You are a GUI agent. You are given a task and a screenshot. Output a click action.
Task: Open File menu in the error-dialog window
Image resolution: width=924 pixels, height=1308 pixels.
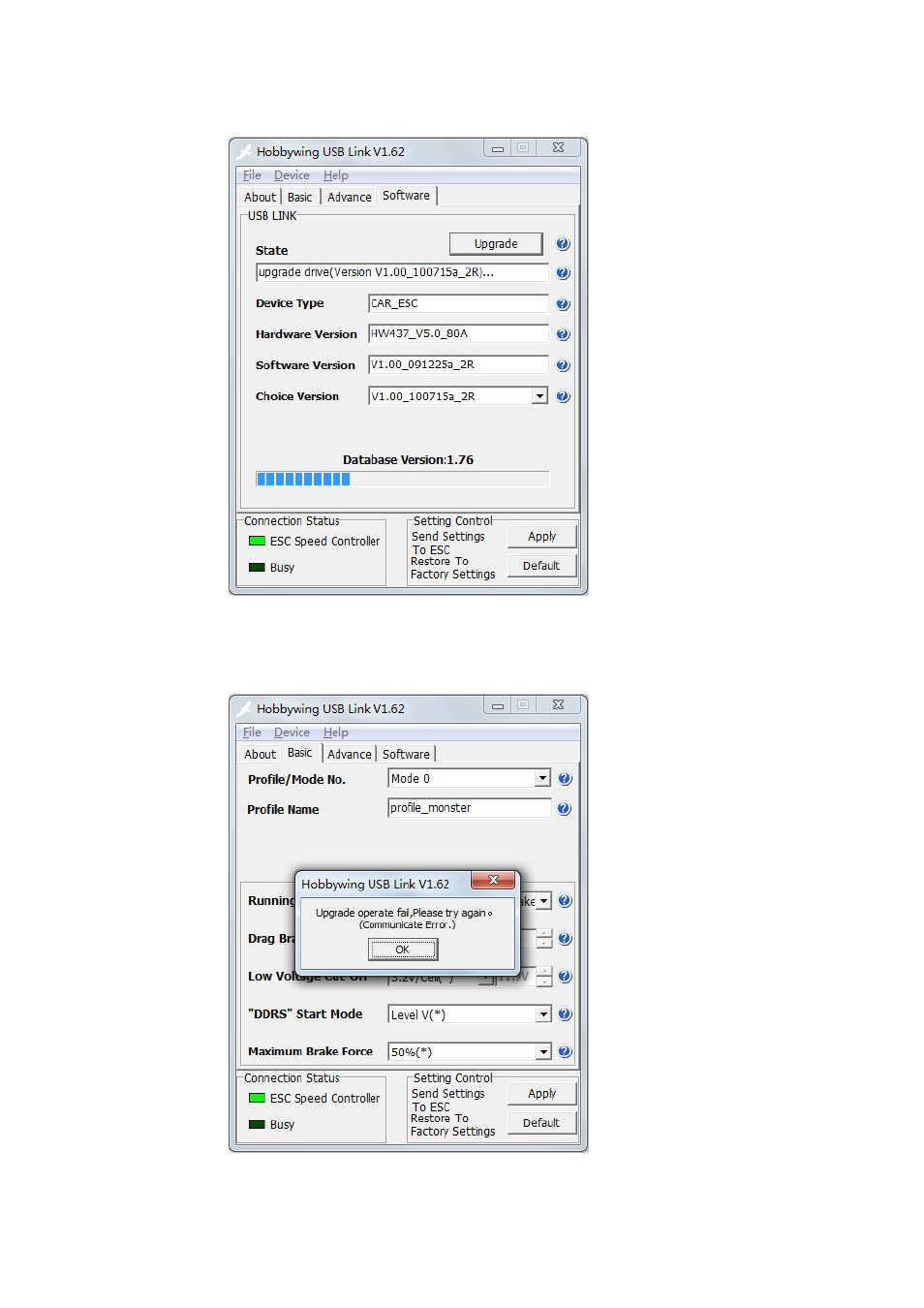pos(252,732)
